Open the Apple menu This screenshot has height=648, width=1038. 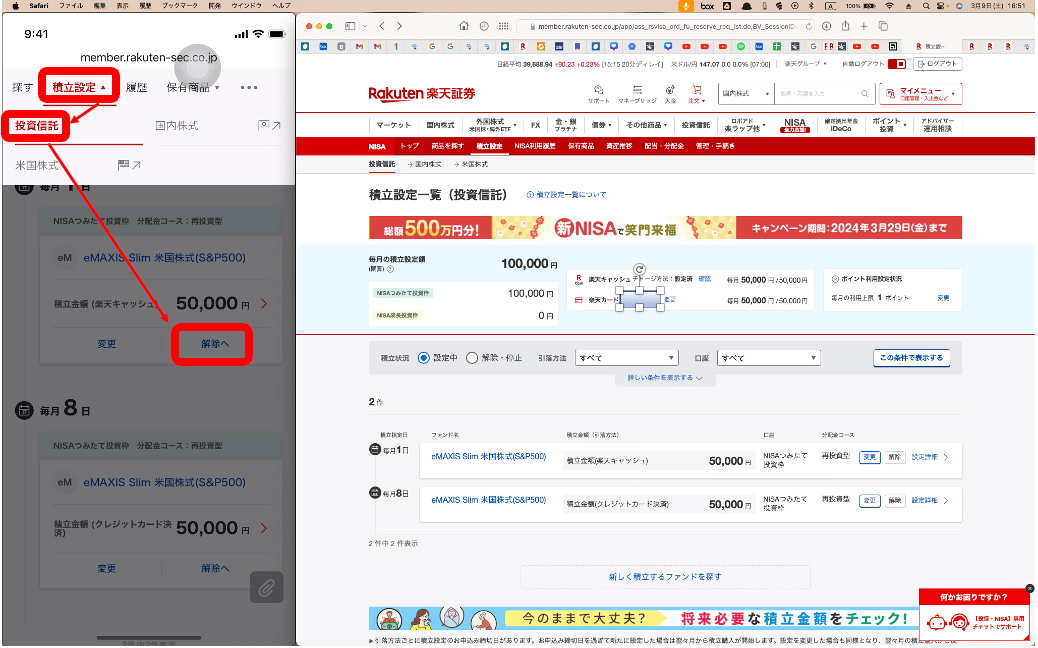15,5
